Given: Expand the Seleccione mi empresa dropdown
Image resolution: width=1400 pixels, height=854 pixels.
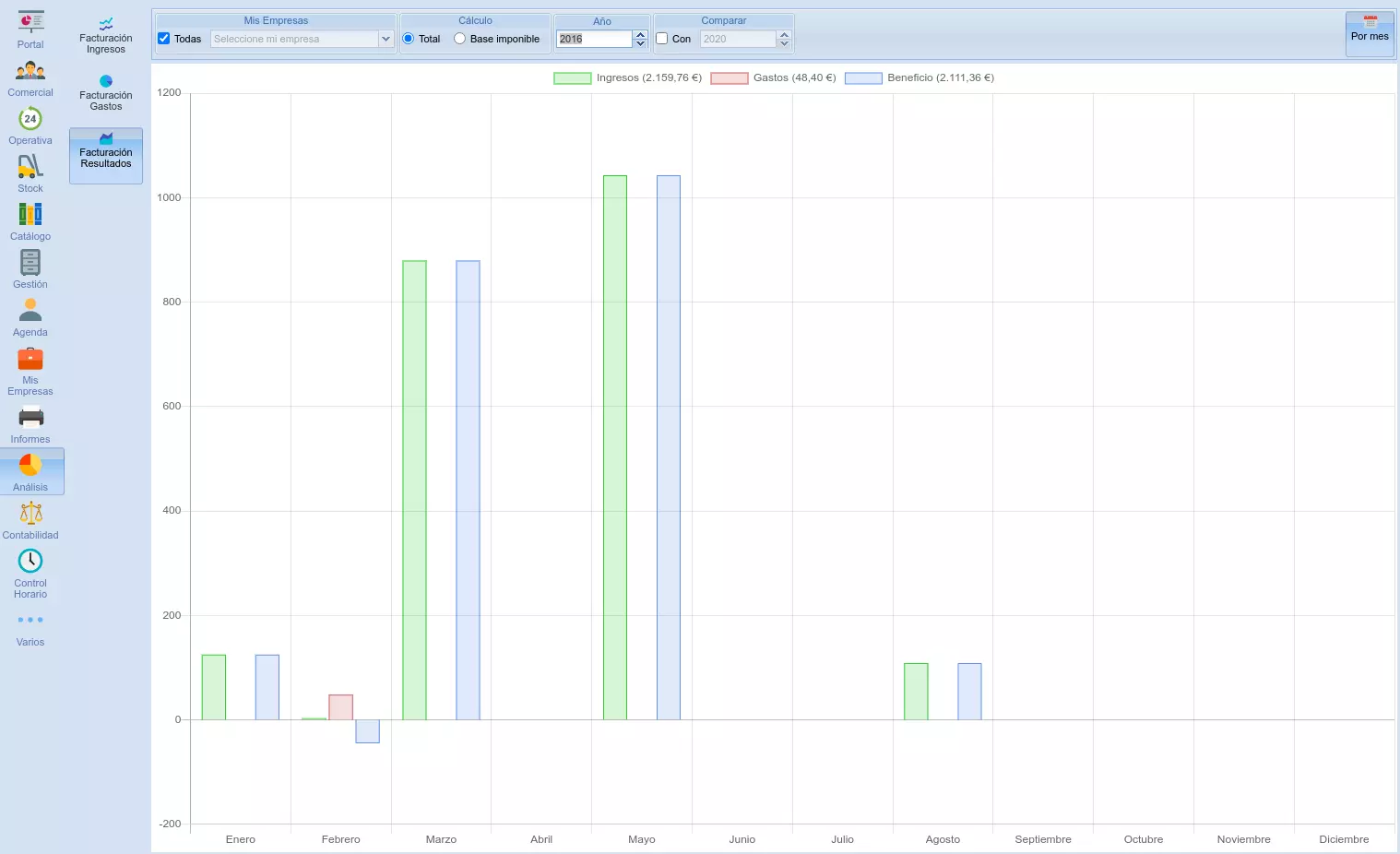Looking at the screenshot, I should coord(386,39).
